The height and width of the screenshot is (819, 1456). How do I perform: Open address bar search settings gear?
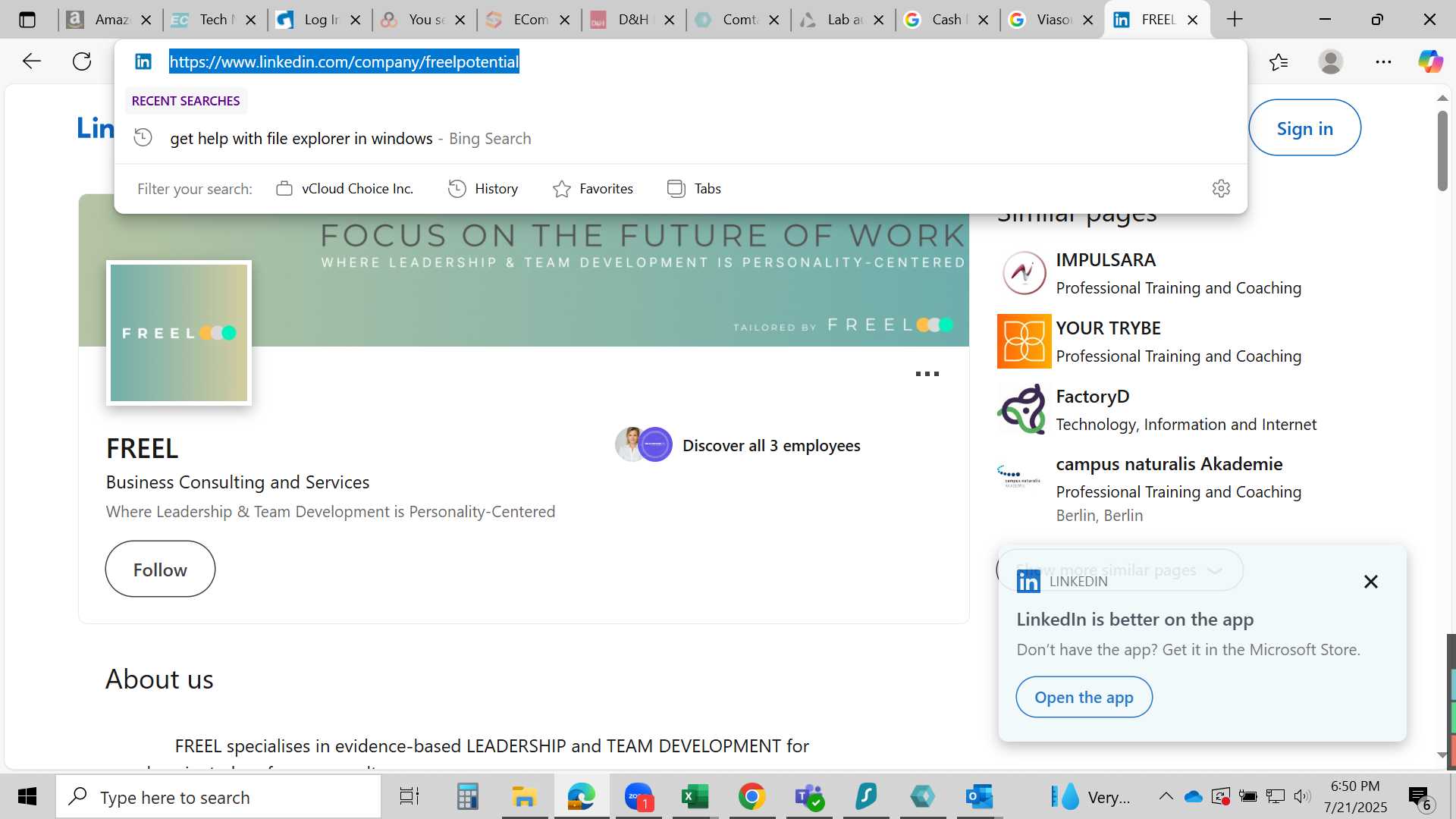coord(1221,188)
